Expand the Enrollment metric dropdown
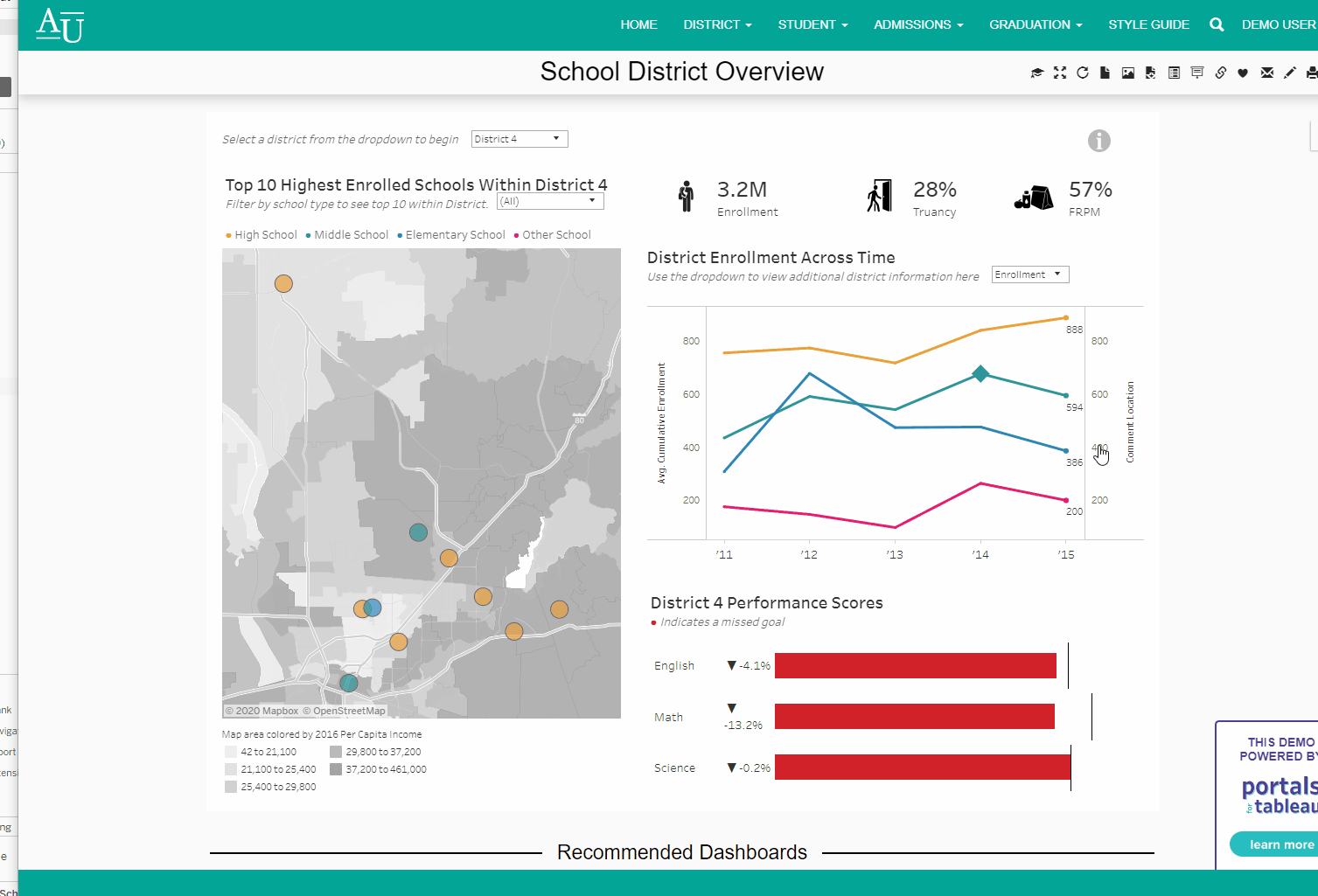 (1029, 274)
